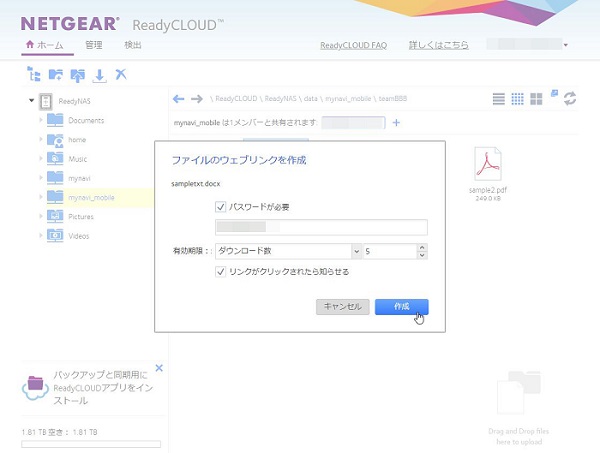This screenshot has width=600, height=453.
Task: Open the ホーム tab
Action: [x=45, y=45]
